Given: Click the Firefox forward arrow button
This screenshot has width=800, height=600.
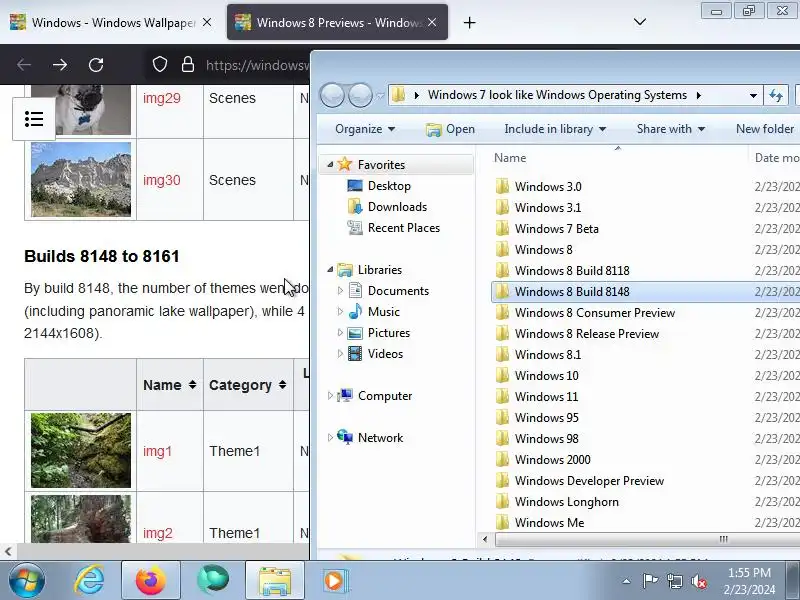Looking at the screenshot, I should coord(60,65).
